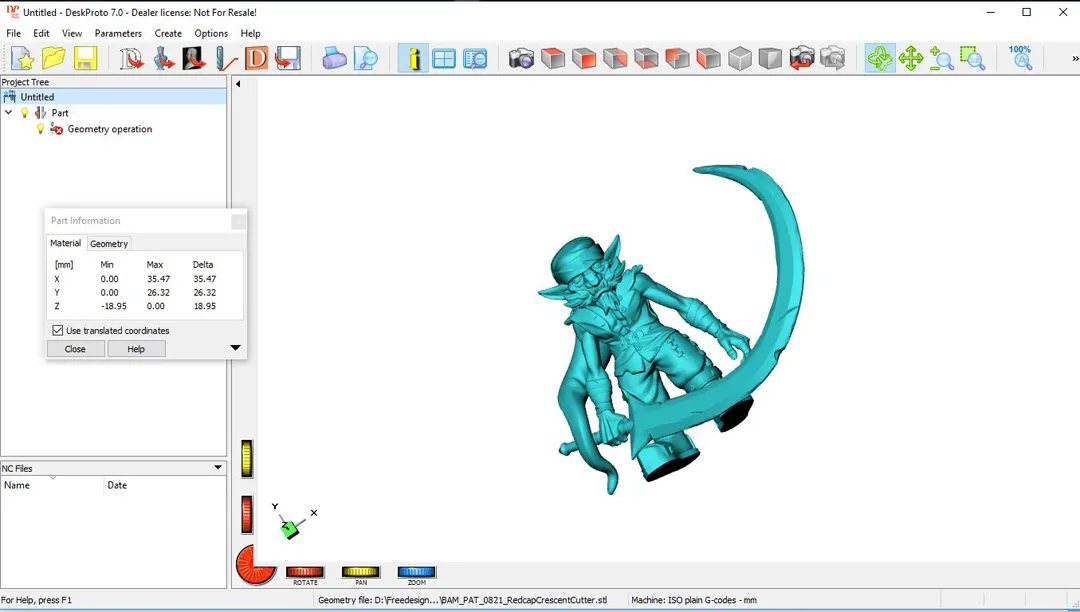Click the Print Preview magnifier icon
The height and width of the screenshot is (612, 1080).
click(366, 59)
